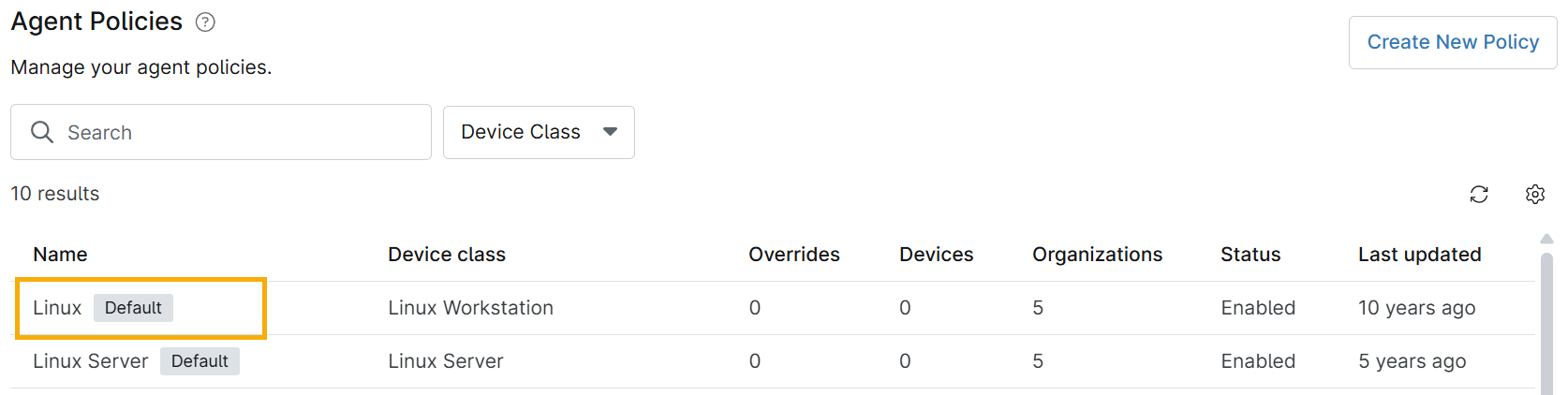Open the Device Class filter
The height and width of the screenshot is (395, 1568).
[x=521, y=132]
